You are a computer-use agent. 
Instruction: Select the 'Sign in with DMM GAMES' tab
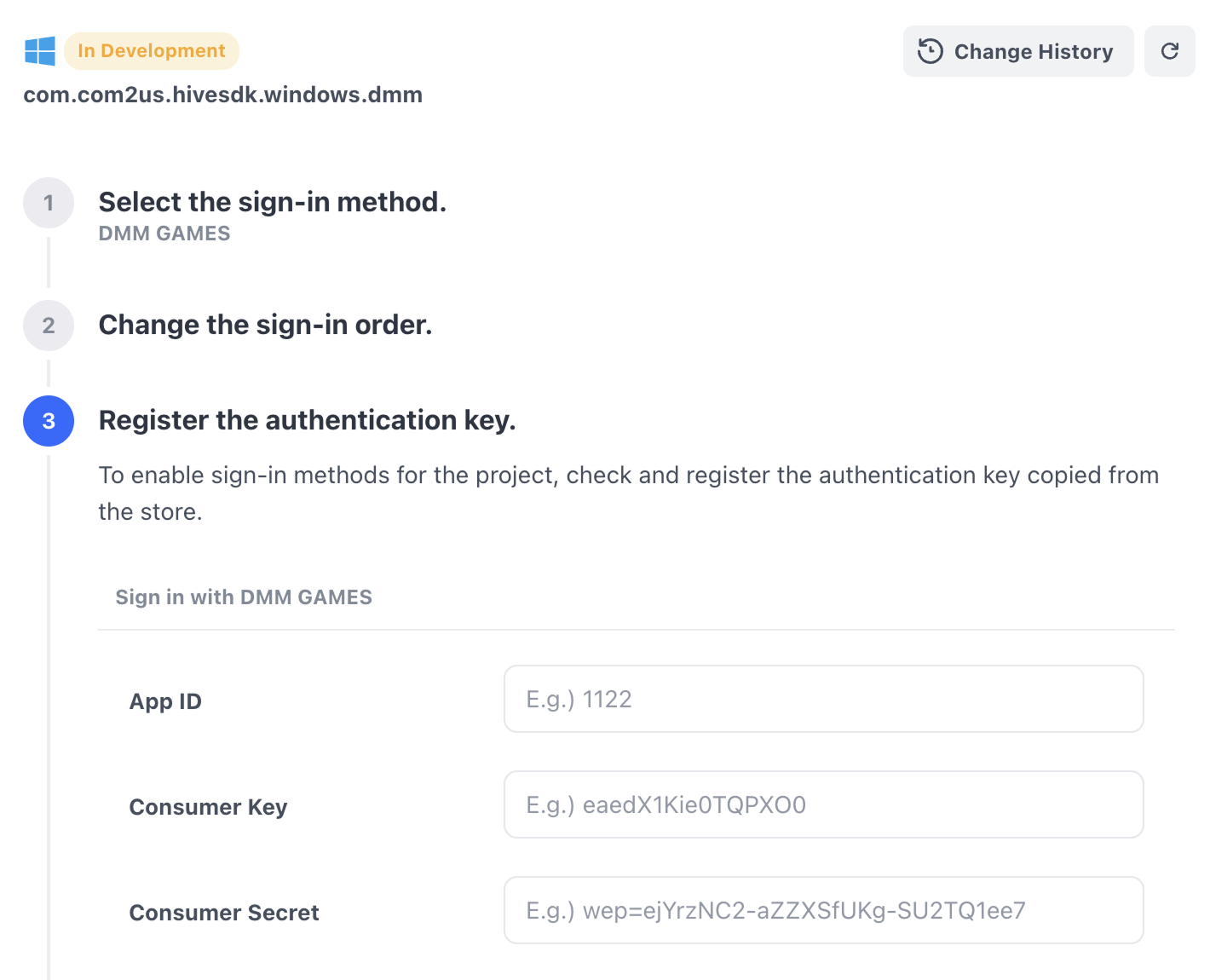click(244, 597)
